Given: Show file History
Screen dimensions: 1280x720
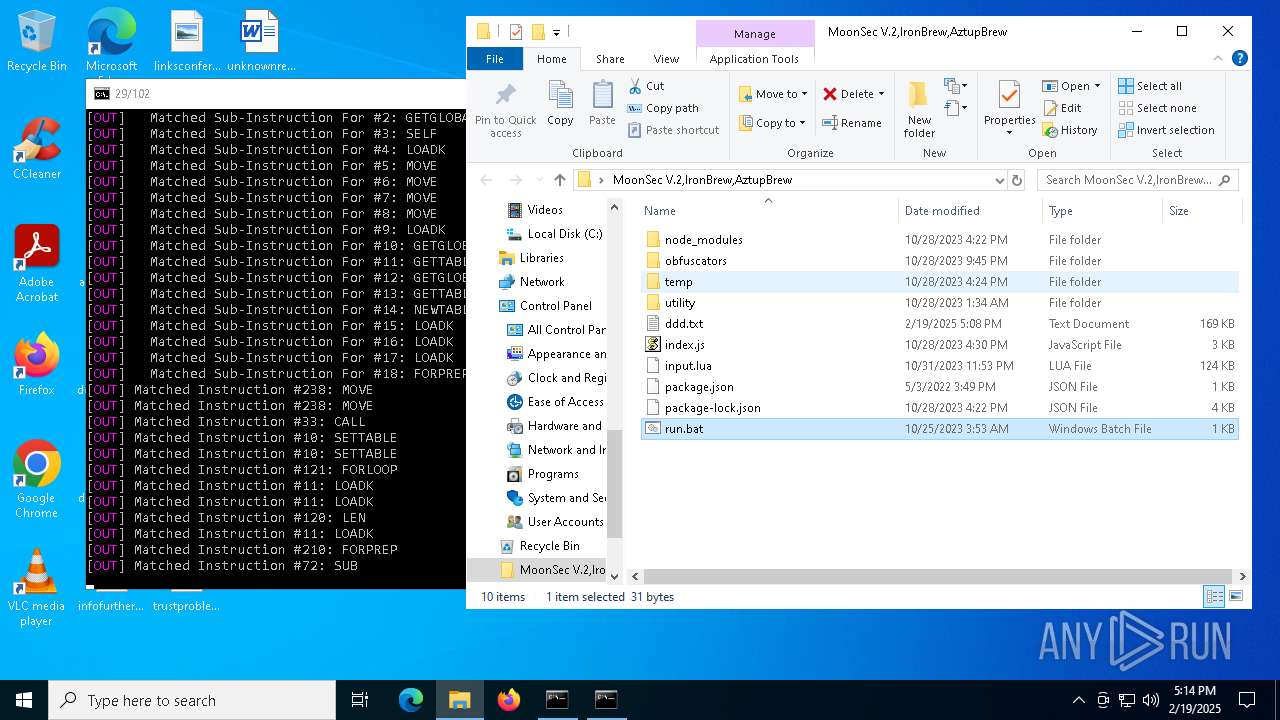Looking at the screenshot, I should pos(1070,130).
